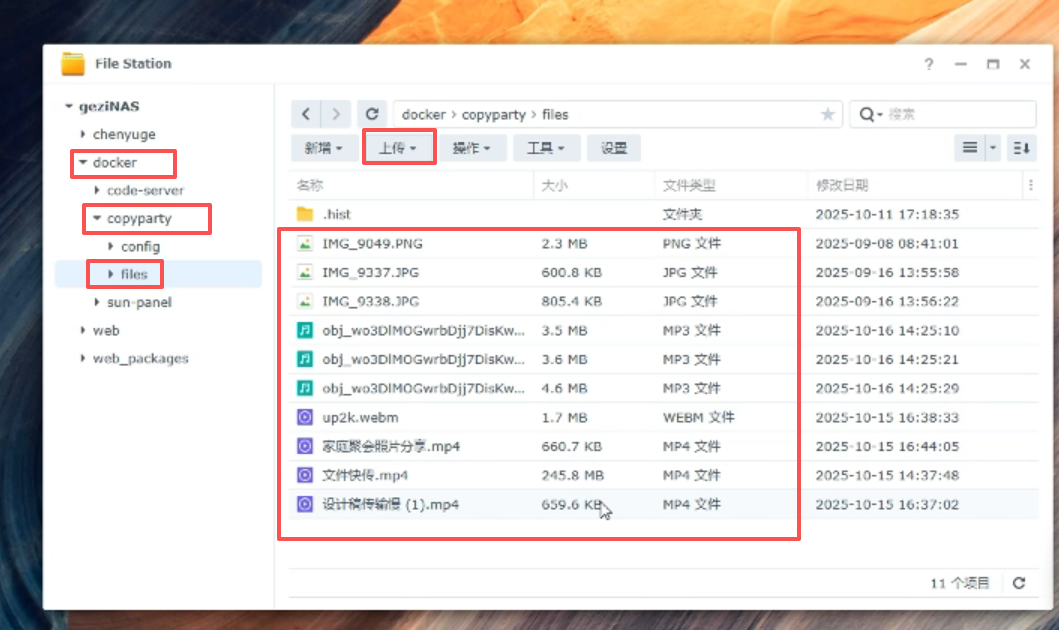Image resolution: width=1059 pixels, height=630 pixels.
Task: Collapse the docker folder tree node
Action: tap(83, 162)
